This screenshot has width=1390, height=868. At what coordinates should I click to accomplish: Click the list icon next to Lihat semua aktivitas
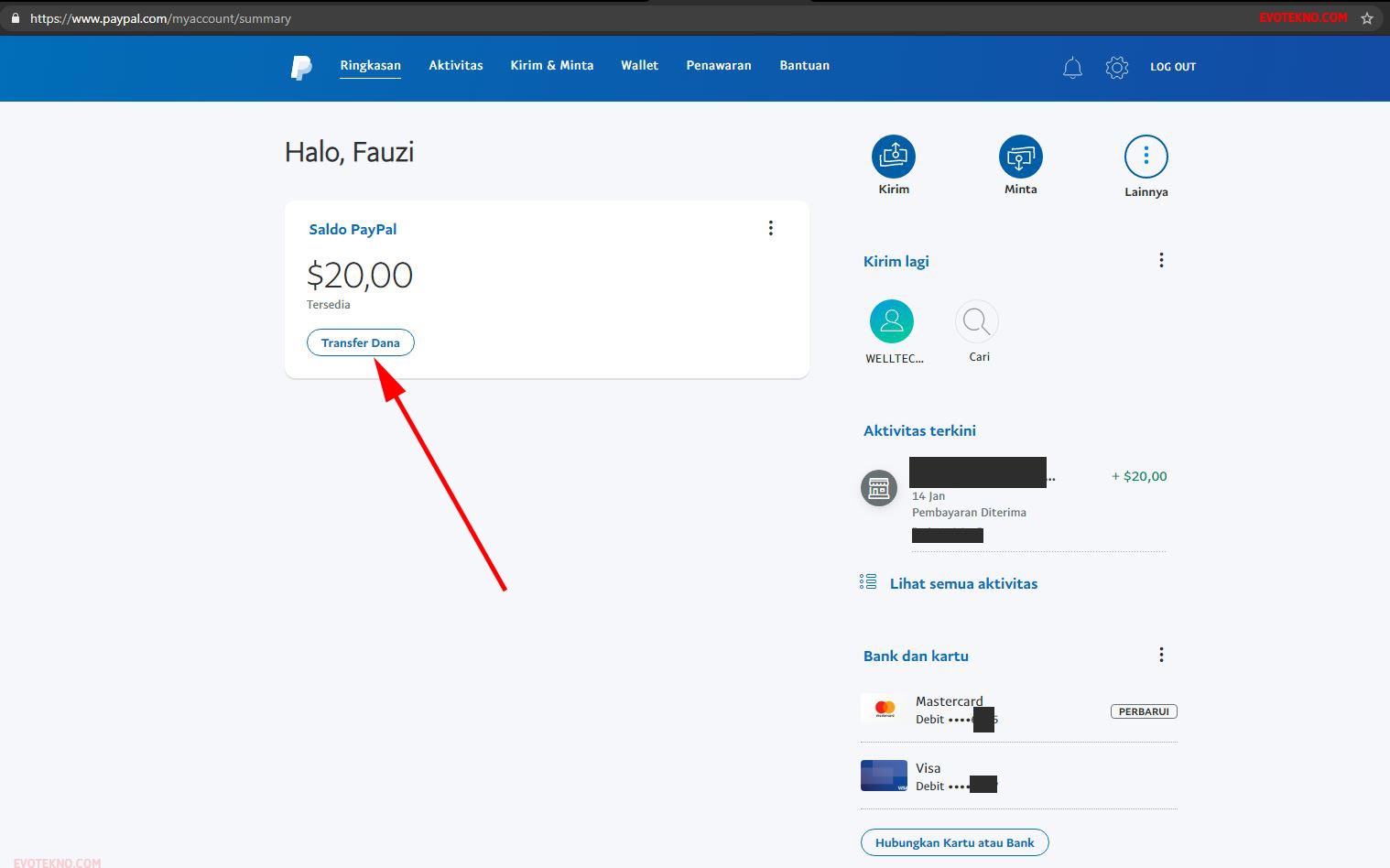(x=868, y=581)
